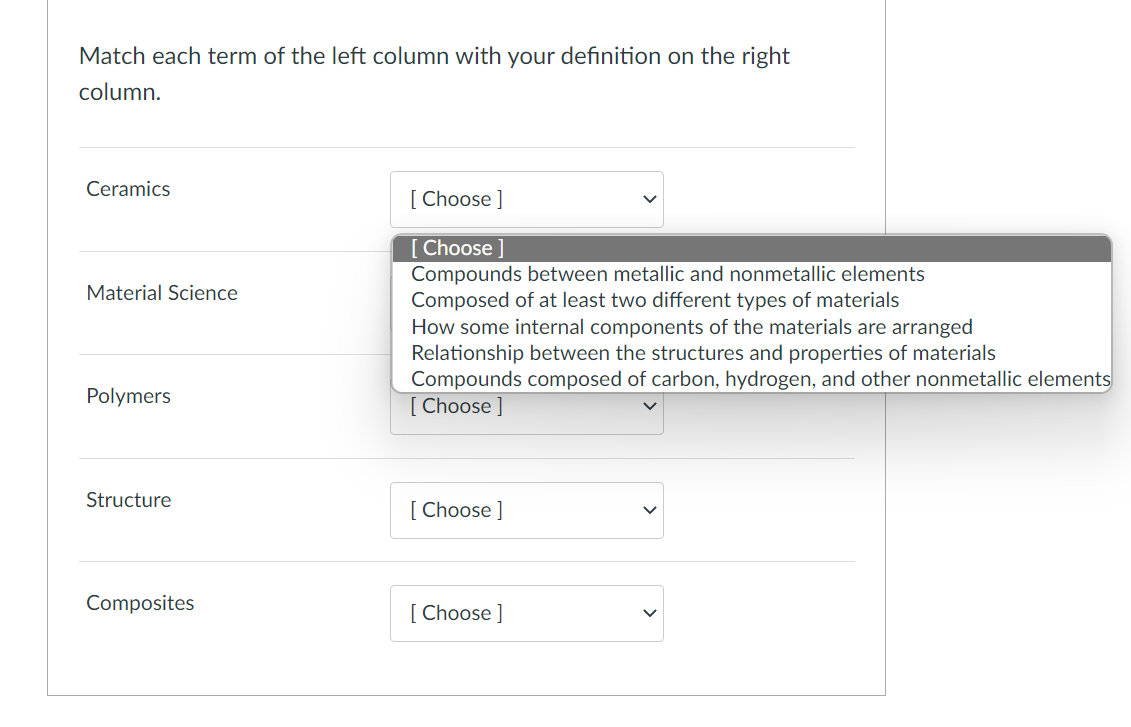Image resolution: width=1131 pixels, height=727 pixels.
Task: Click the chevron on the Structure selector
Action: coord(650,510)
